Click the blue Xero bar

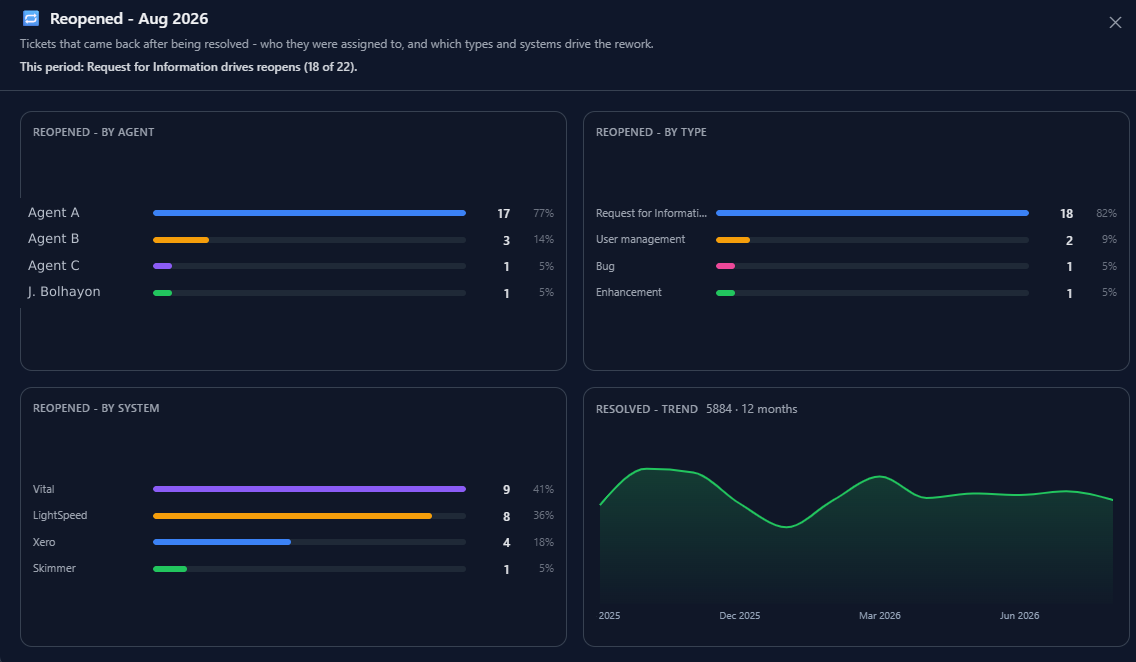tap(222, 542)
